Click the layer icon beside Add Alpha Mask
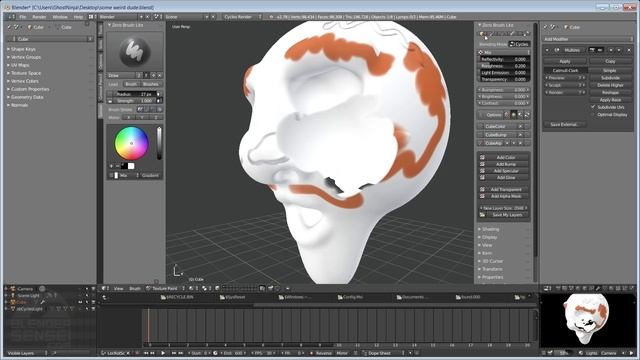The image size is (640, 360). point(482,196)
